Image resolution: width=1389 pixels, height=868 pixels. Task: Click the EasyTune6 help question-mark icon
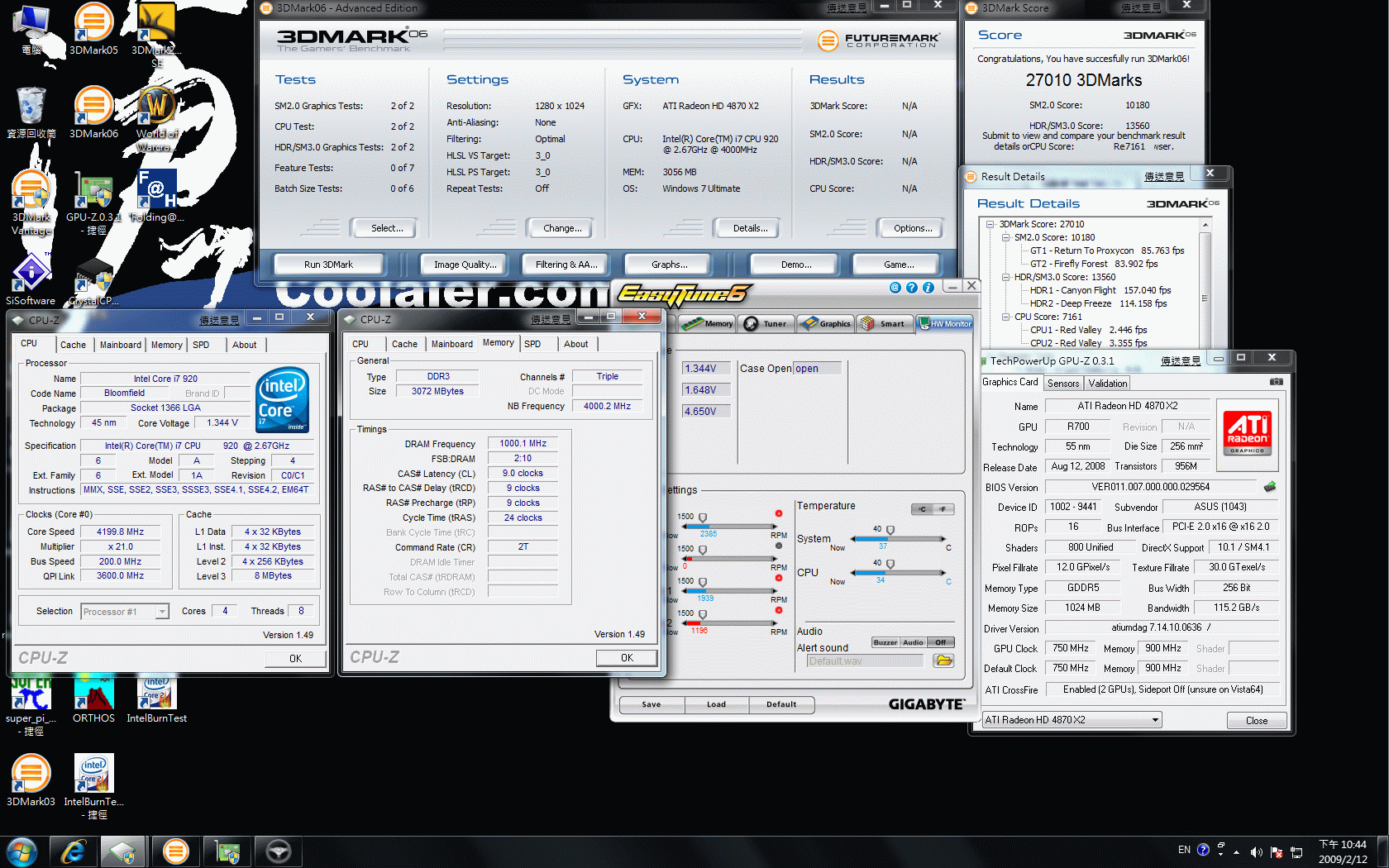(x=911, y=288)
